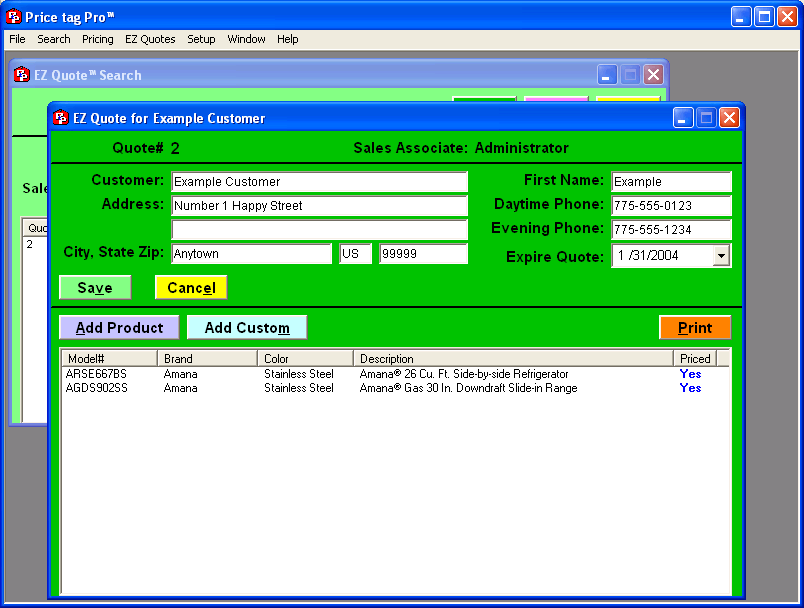Image resolution: width=804 pixels, height=608 pixels.
Task: Click the Description column header
Action: pos(513,358)
